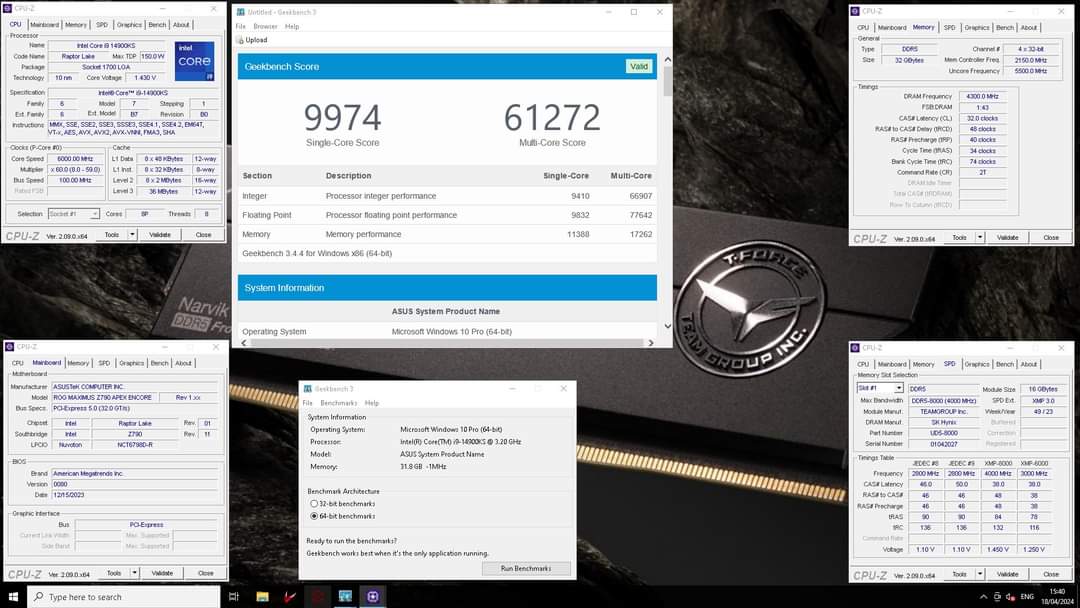
Task: Switch to the purple CPU-Z taskbar icon
Action: [x=373, y=596]
